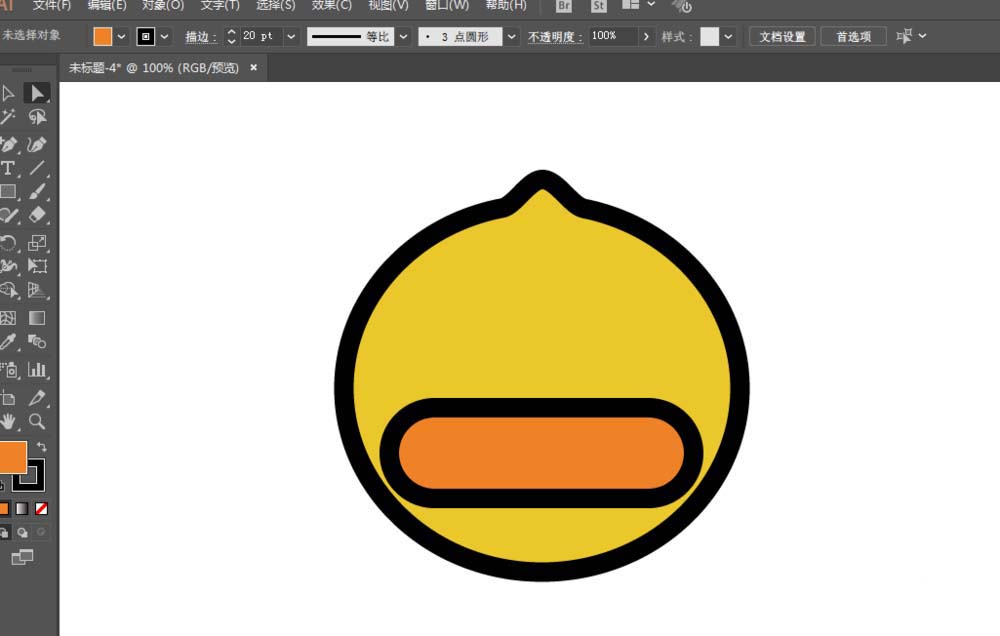Select the Type tool
This screenshot has height=636, width=1000.
[x=8, y=168]
